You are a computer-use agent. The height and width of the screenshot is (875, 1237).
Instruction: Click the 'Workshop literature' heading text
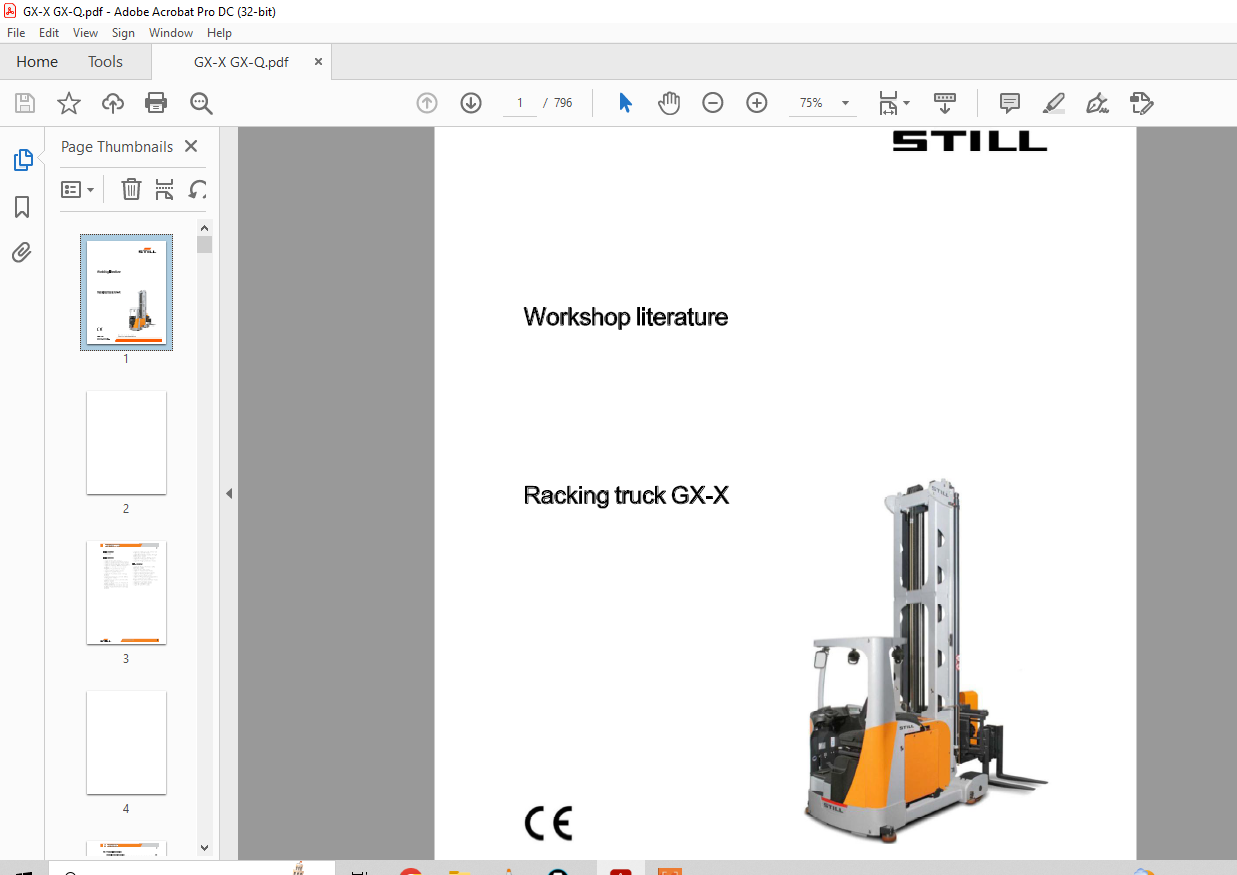(626, 317)
